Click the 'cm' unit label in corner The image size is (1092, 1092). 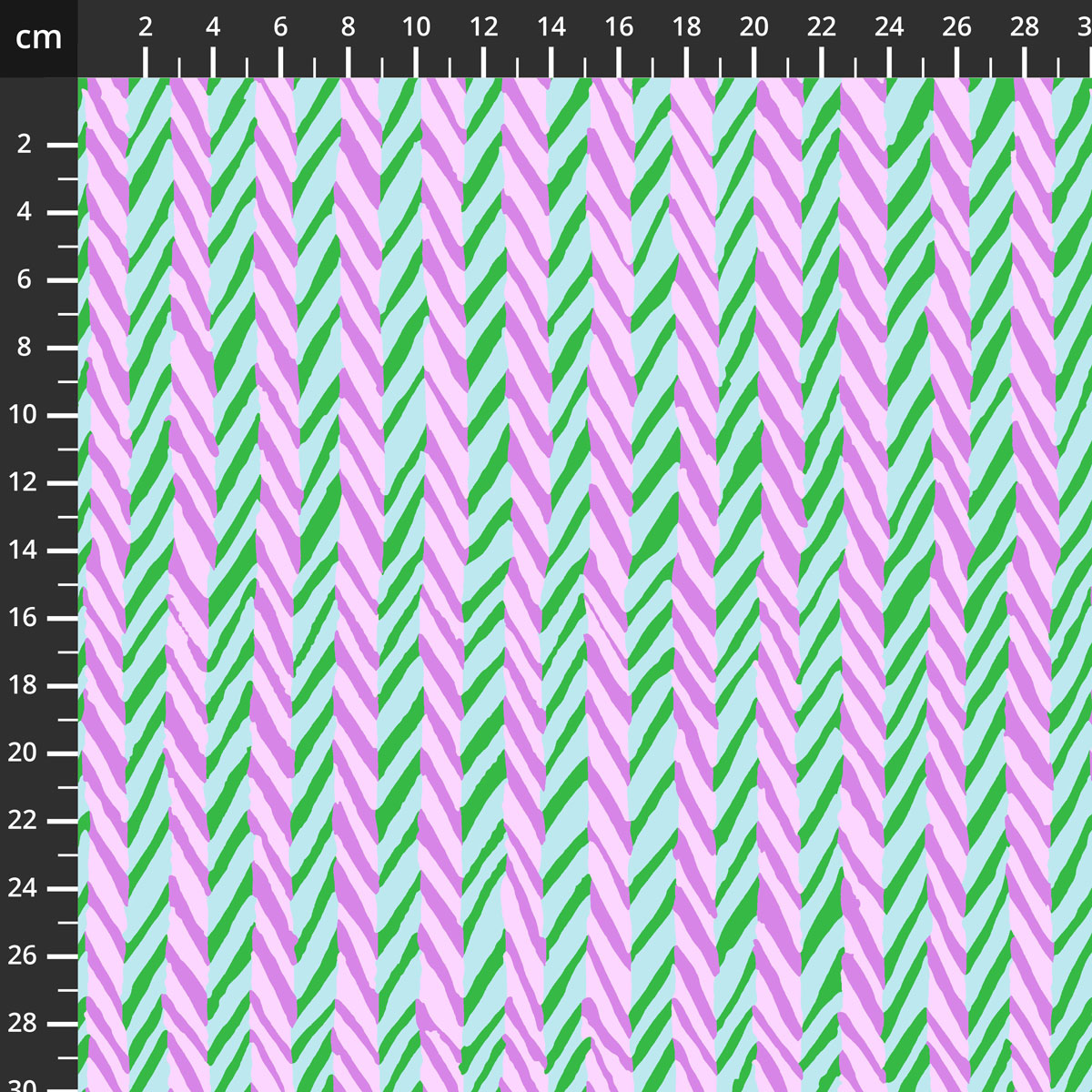coord(38,38)
